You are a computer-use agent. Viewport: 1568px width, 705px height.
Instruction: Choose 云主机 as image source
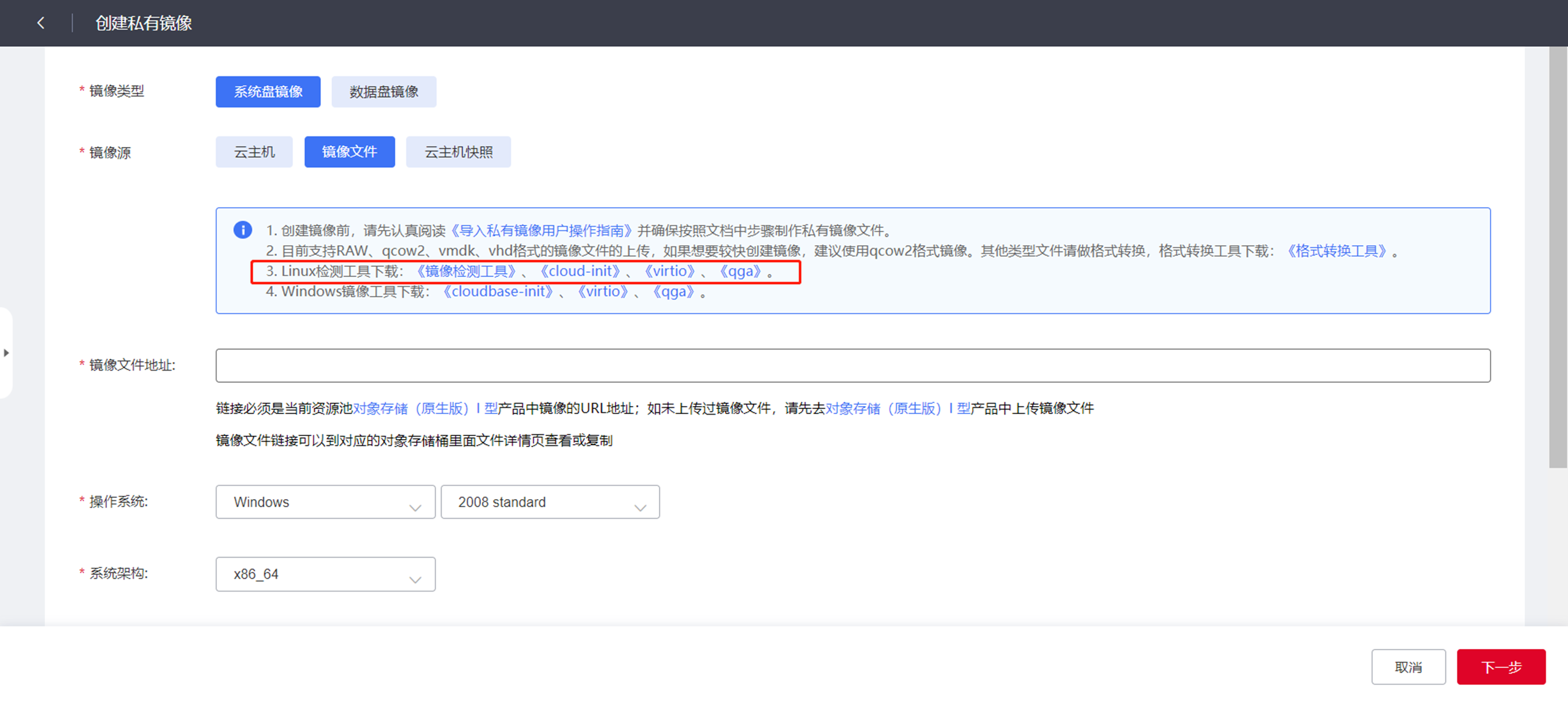click(x=254, y=152)
